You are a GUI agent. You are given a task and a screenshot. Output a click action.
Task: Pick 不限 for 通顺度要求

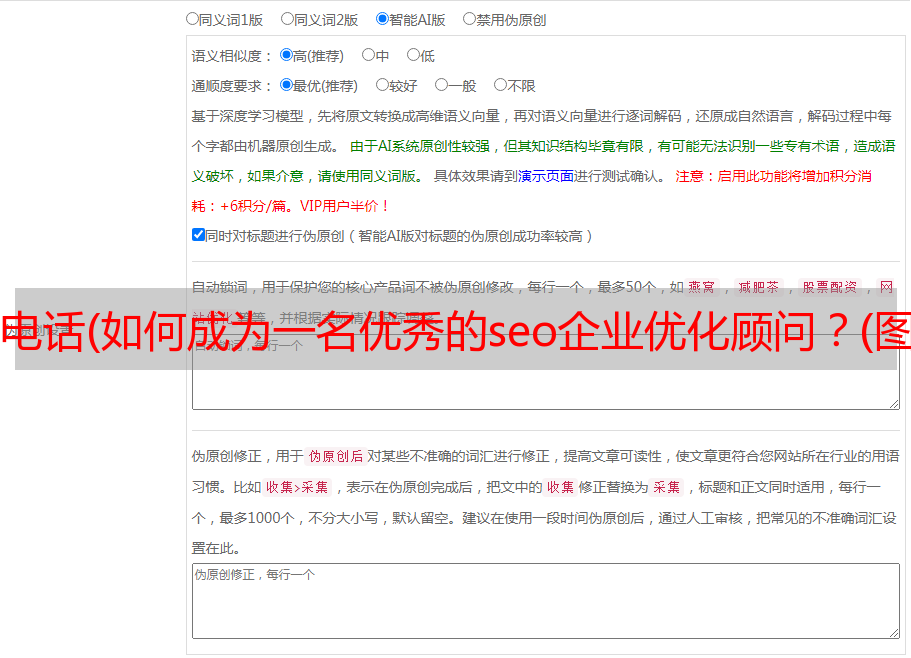click(x=500, y=86)
